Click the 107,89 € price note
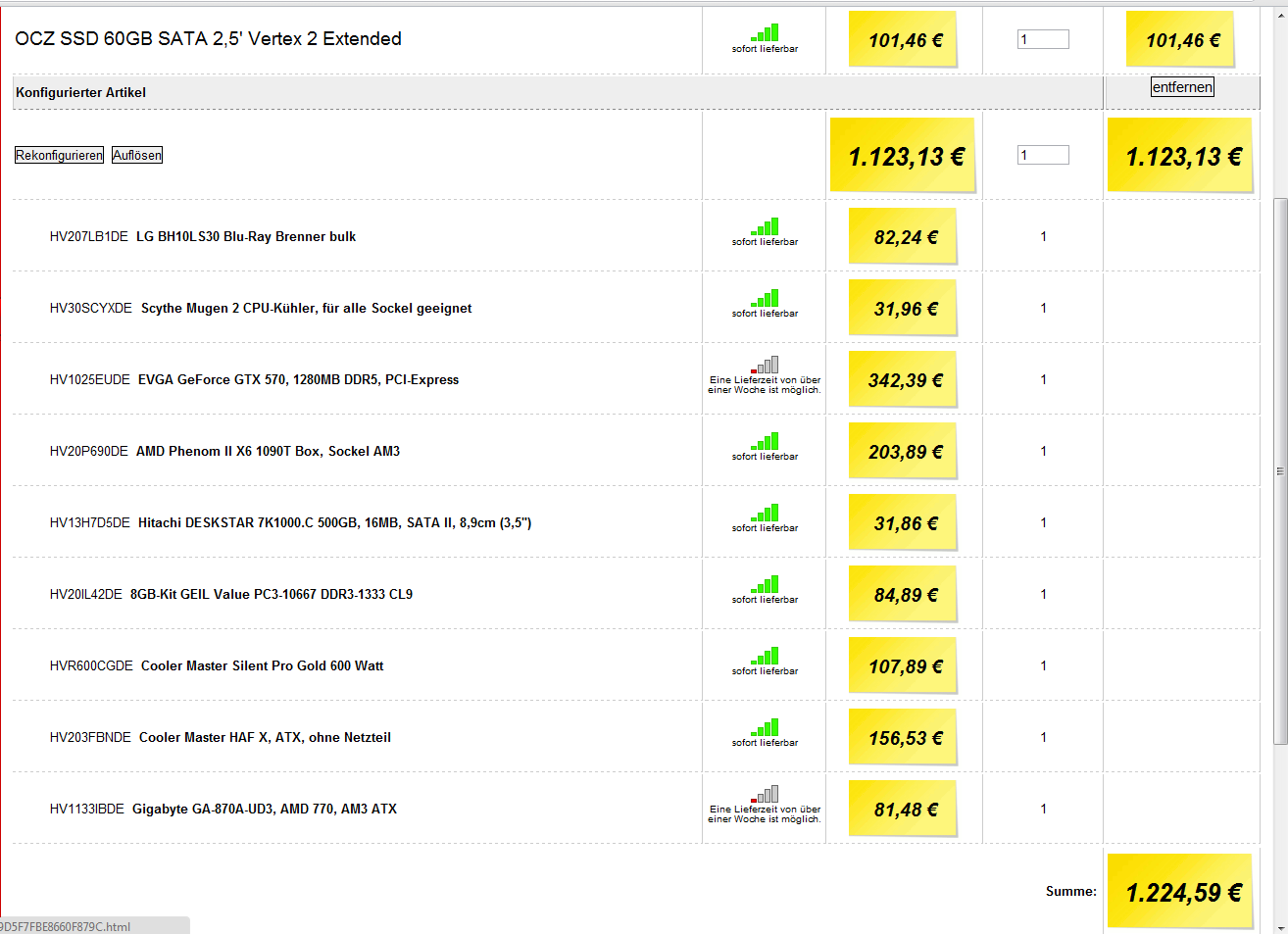This screenshot has height=934, width=1288. point(903,666)
